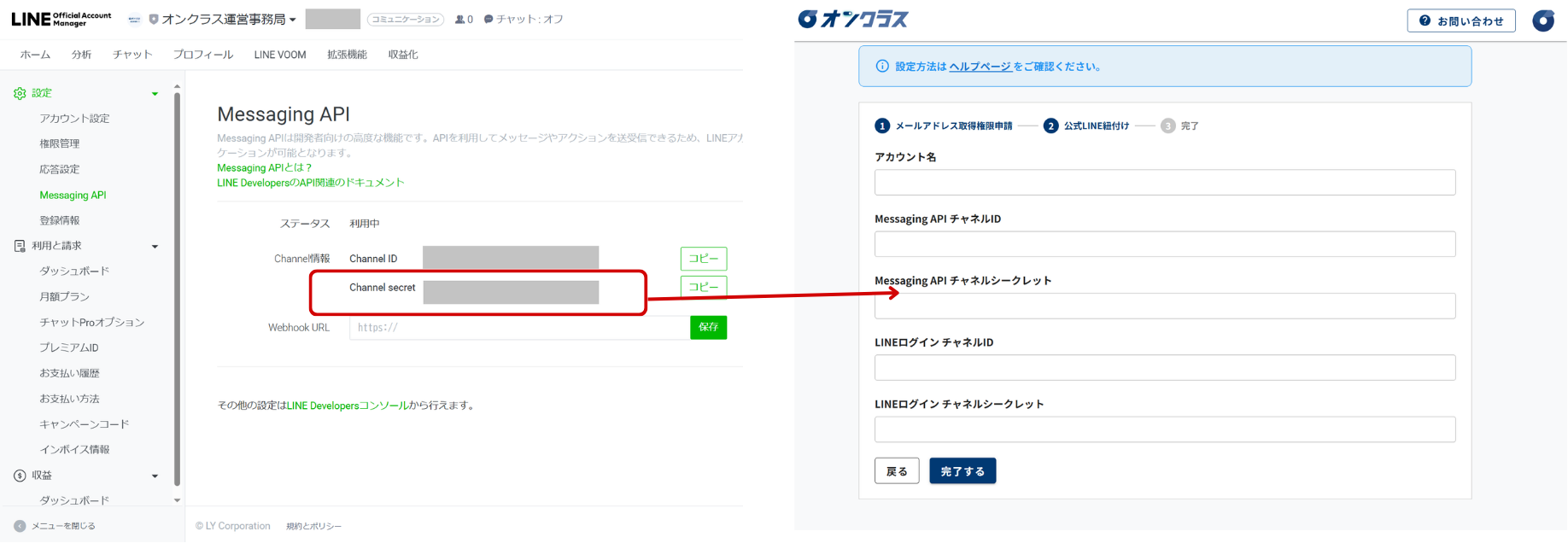Click the オンクラス logo
1568x543 pixels.
852,20
